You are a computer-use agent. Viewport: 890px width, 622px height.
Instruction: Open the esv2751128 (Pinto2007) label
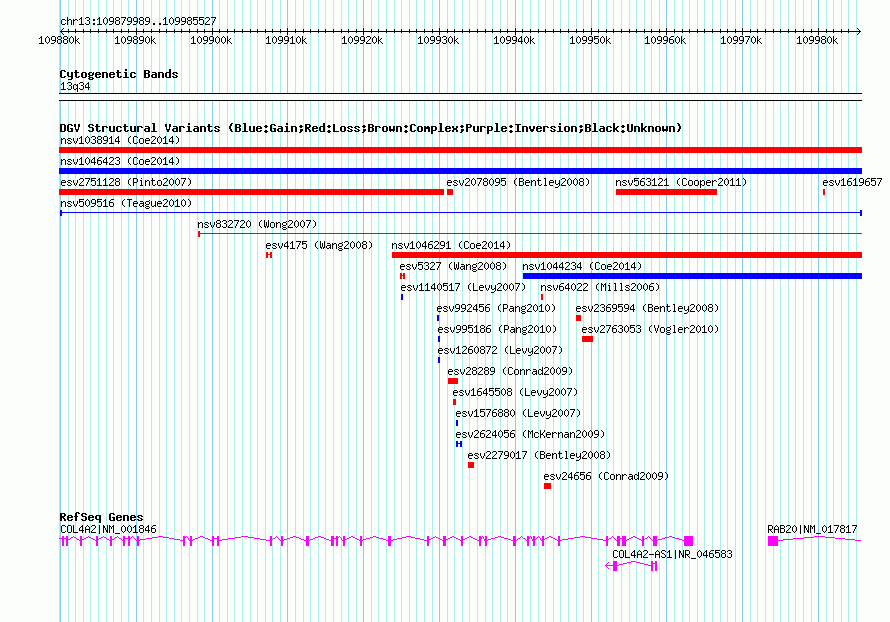pyautogui.click(x=126, y=182)
